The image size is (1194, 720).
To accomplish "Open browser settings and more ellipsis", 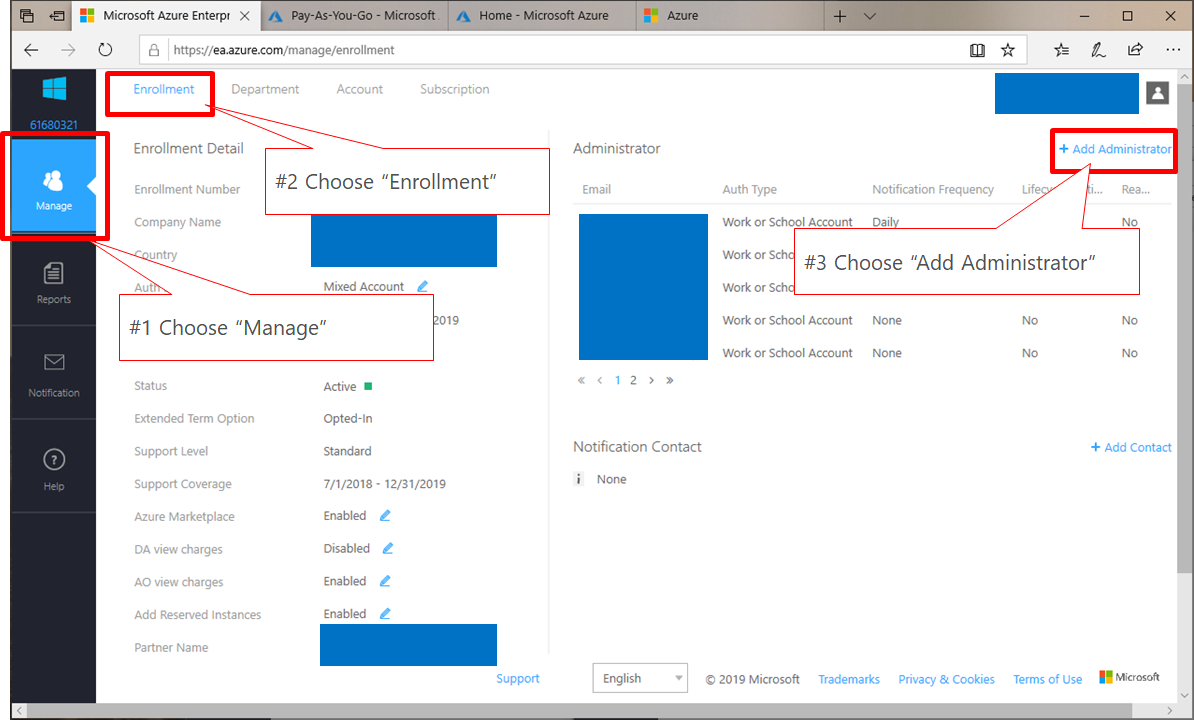I will pos(1173,50).
